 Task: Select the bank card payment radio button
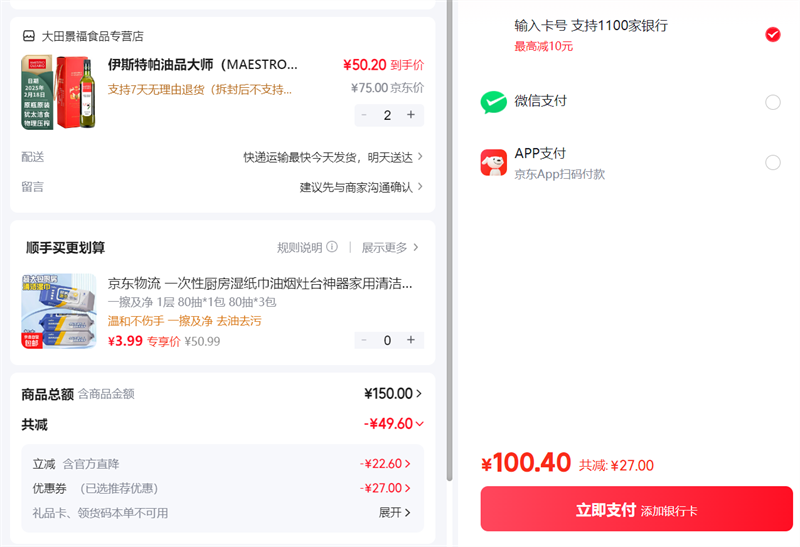point(772,35)
